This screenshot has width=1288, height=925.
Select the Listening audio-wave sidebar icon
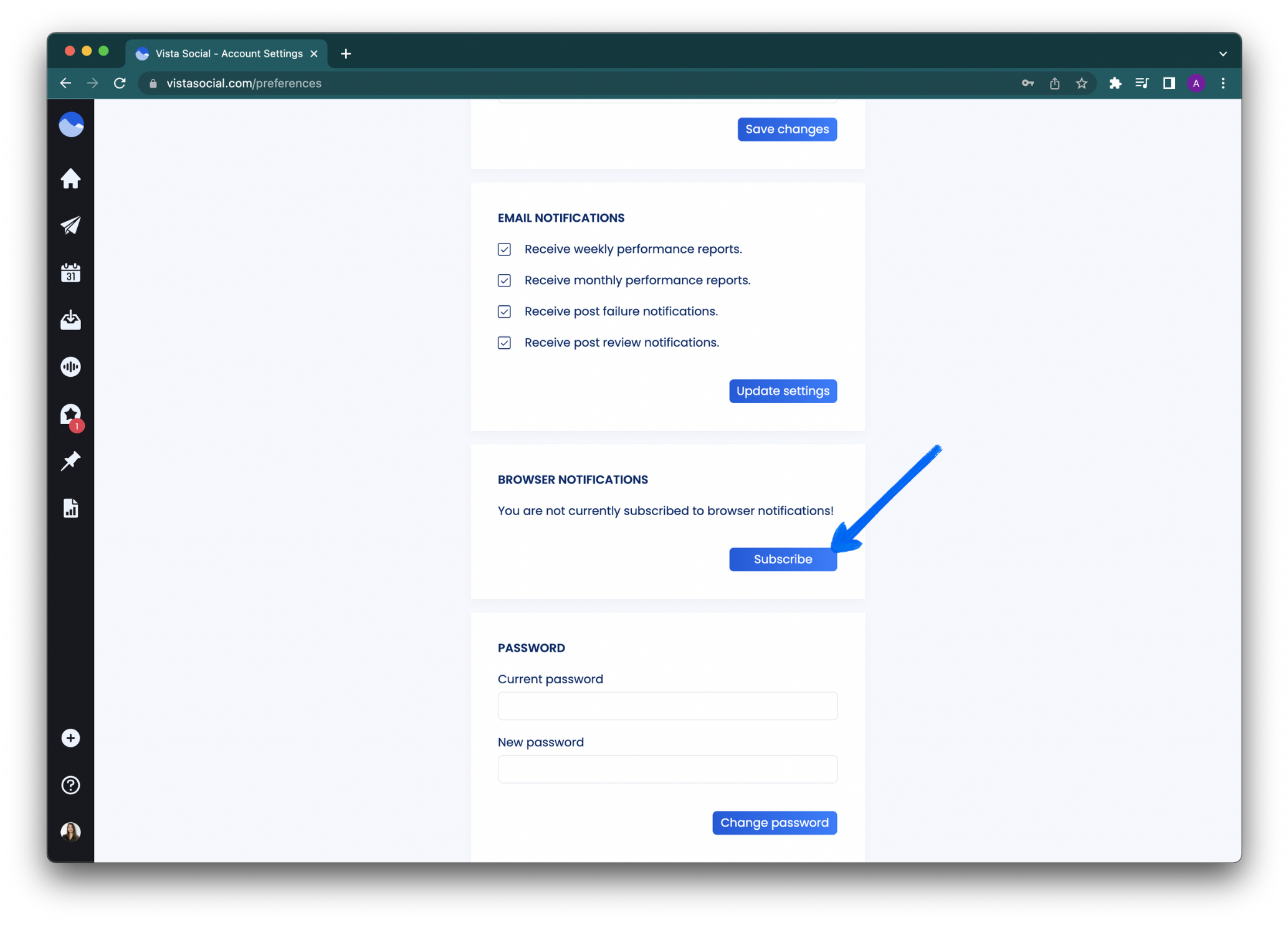(70, 366)
